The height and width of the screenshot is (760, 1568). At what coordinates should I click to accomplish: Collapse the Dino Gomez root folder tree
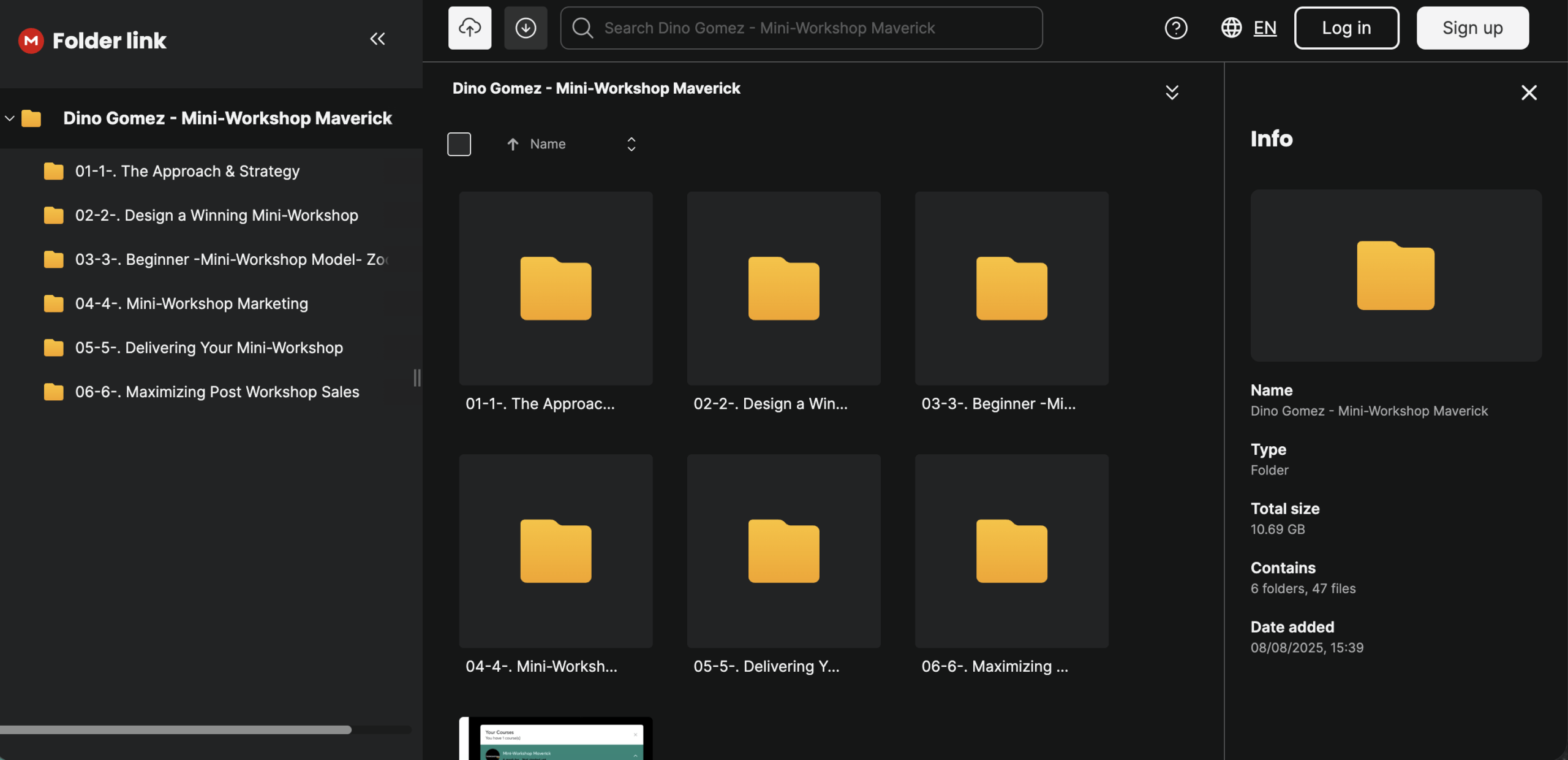[x=10, y=118]
